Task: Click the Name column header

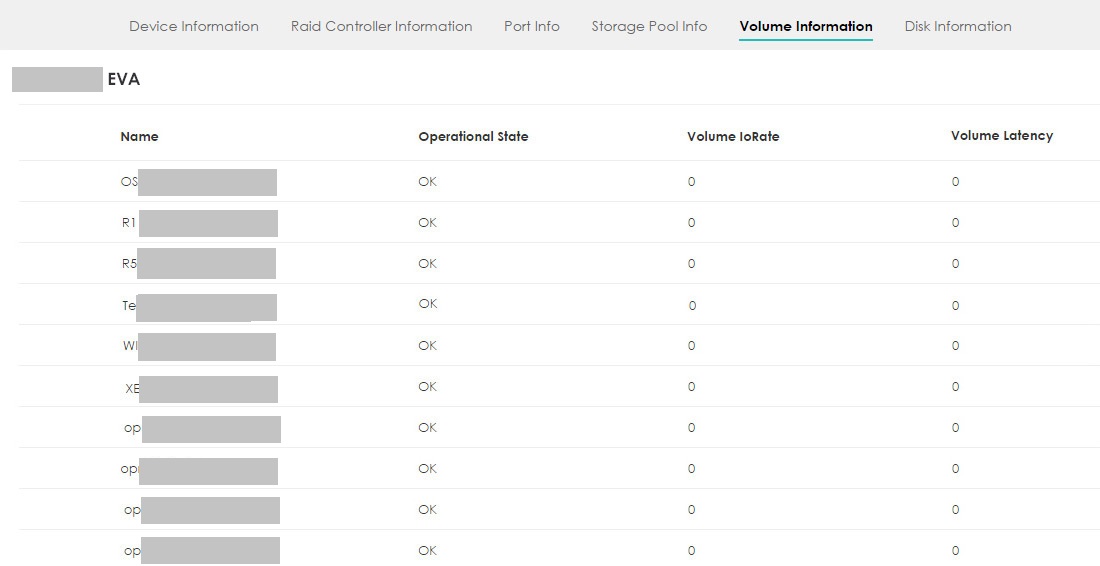Action: (x=139, y=136)
